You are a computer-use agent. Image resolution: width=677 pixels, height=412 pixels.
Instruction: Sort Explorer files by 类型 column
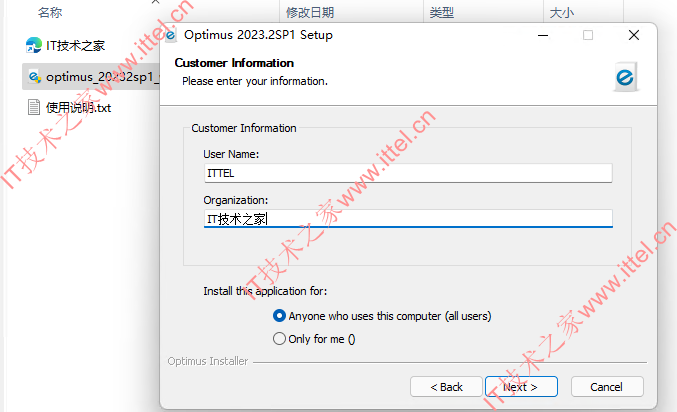tap(441, 13)
